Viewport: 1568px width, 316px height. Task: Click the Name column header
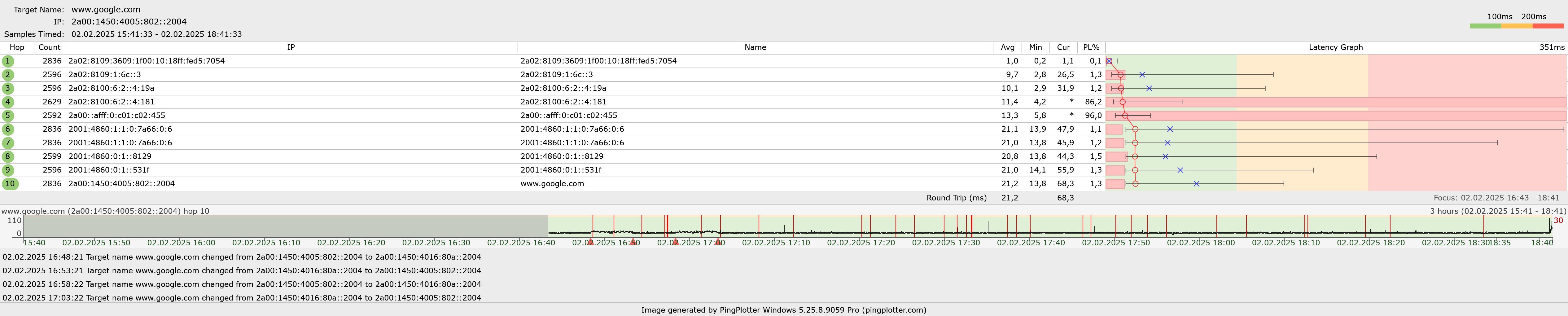click(x=755, y=47)
